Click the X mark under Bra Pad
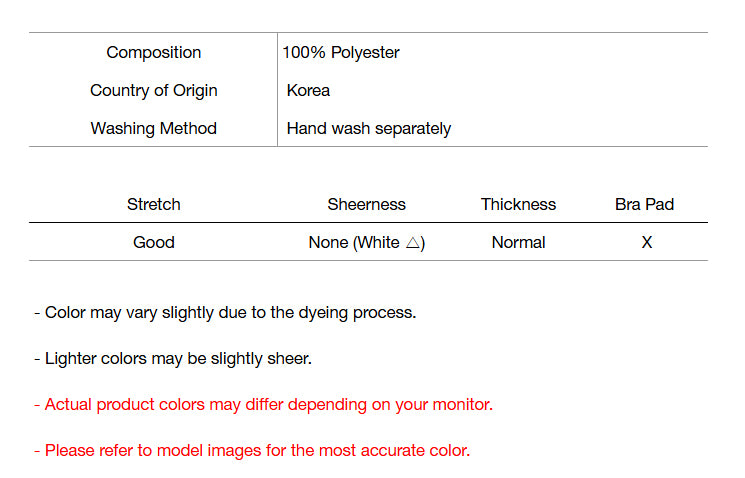 [646, 243]
